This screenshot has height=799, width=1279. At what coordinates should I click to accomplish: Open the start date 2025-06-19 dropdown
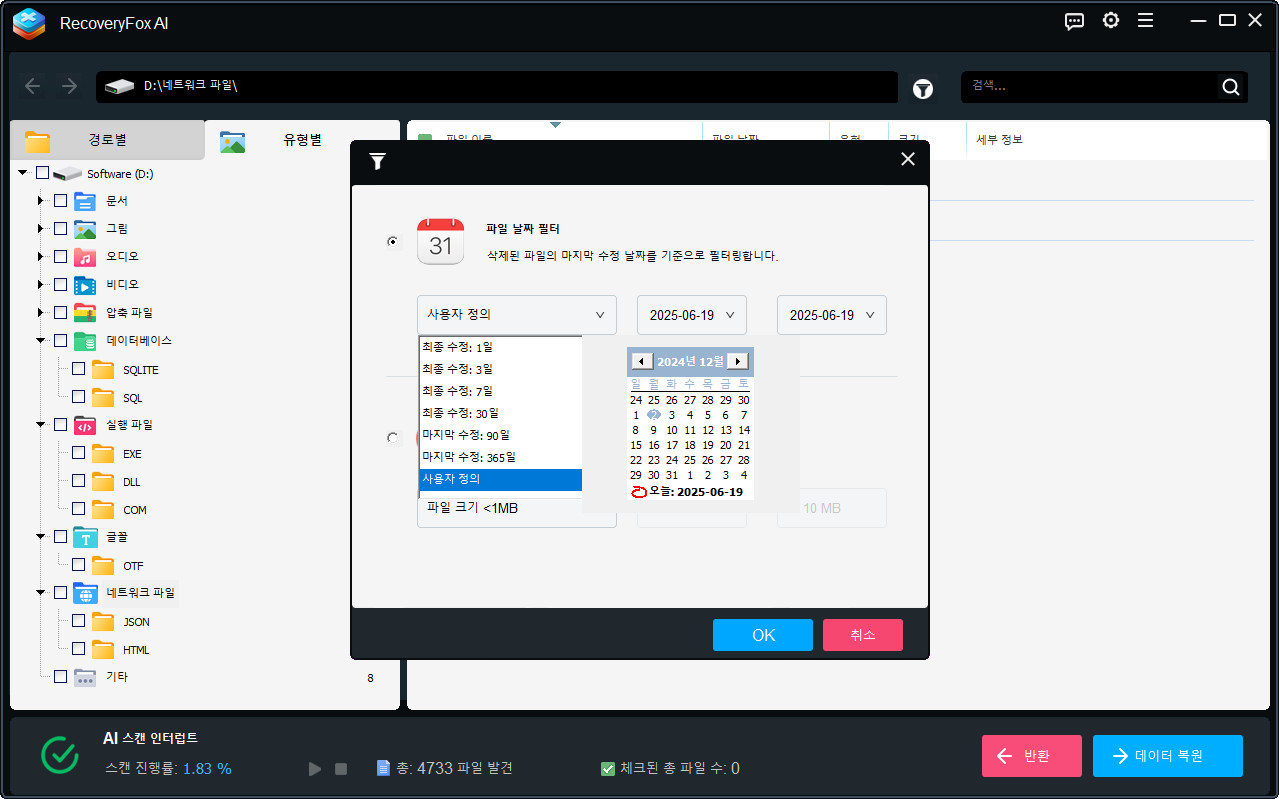[x=691, y=314]
